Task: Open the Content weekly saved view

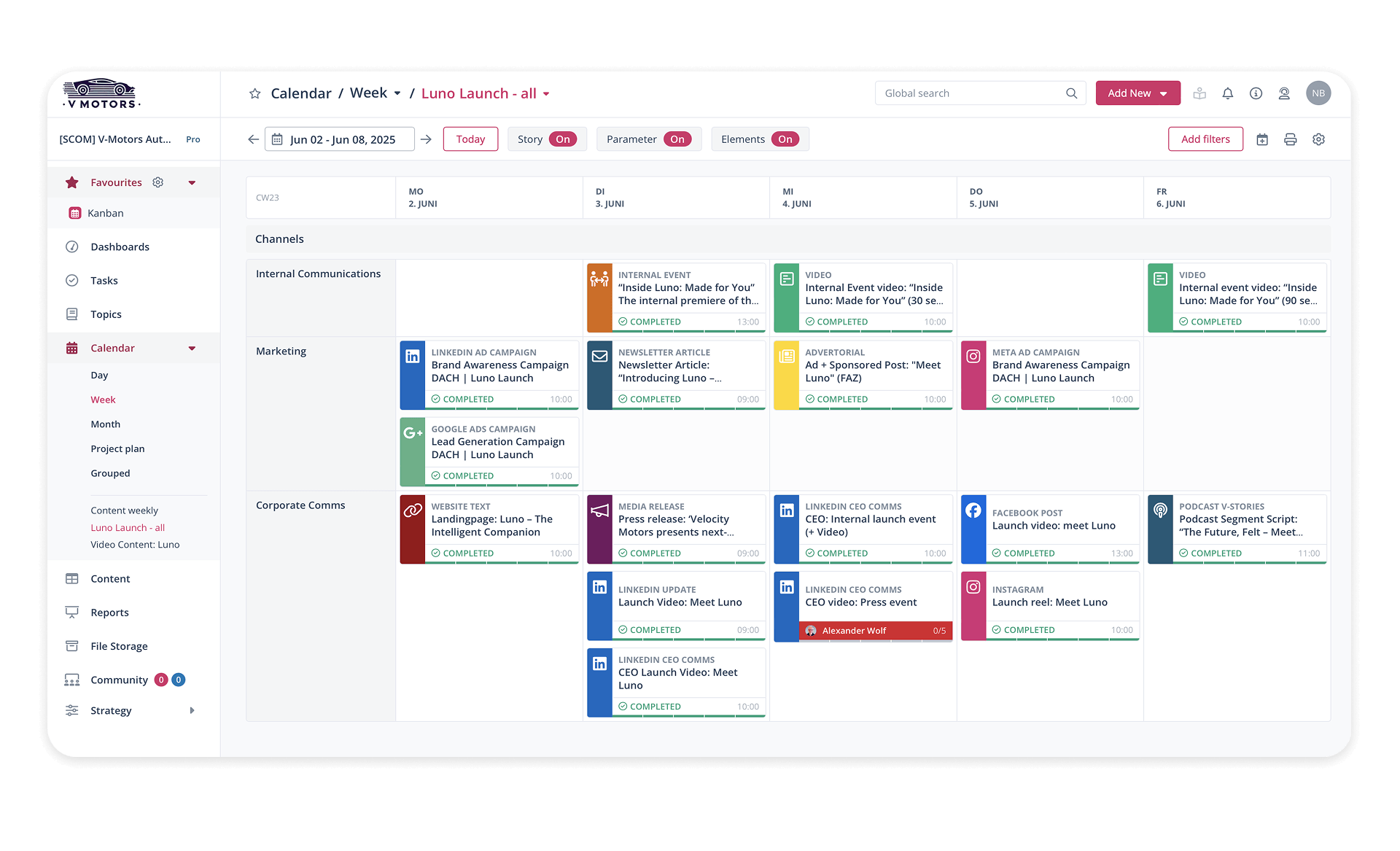Action: pos(124,510)
